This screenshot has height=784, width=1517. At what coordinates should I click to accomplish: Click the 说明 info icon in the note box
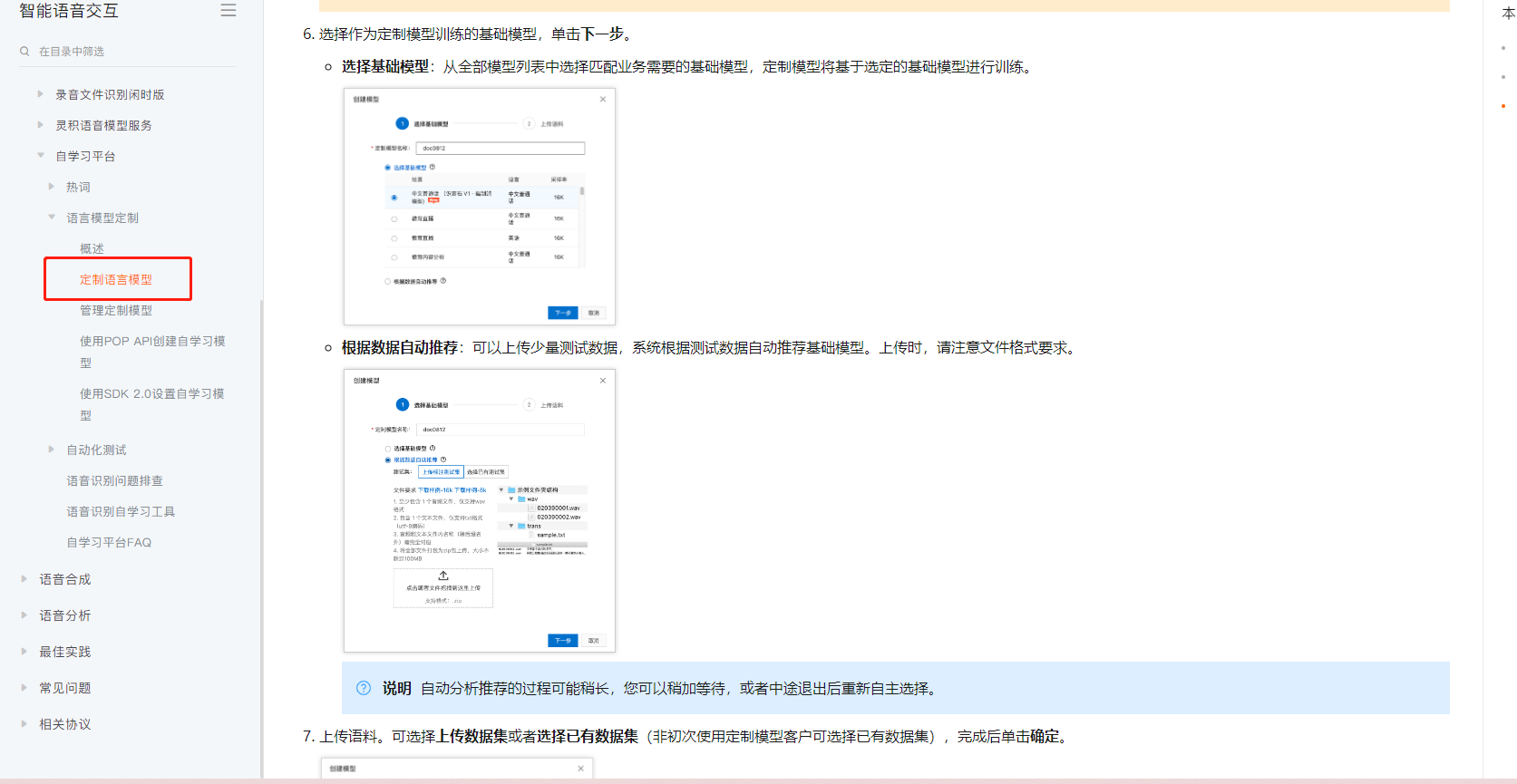point(364,688)
